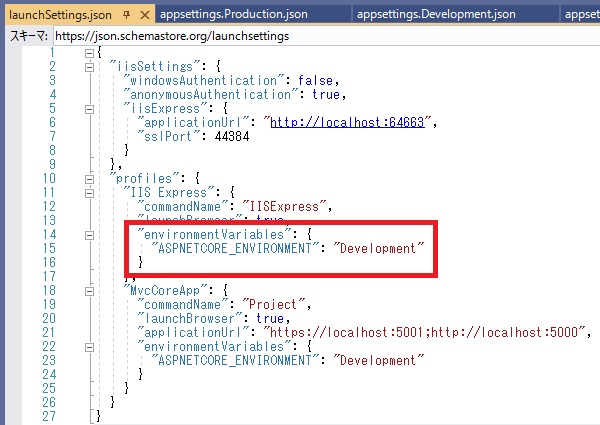Collapse the iisExpress block

(x=89, y=109)
